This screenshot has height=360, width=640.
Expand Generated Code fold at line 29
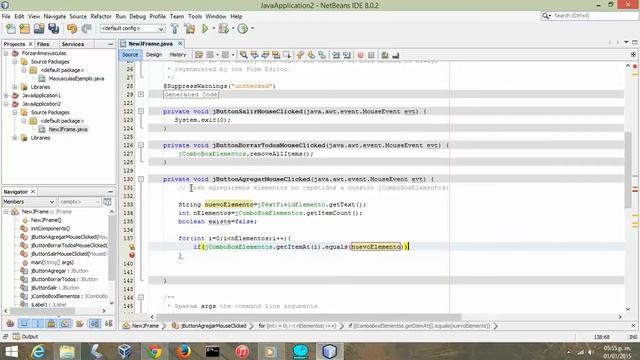point(141,94)
